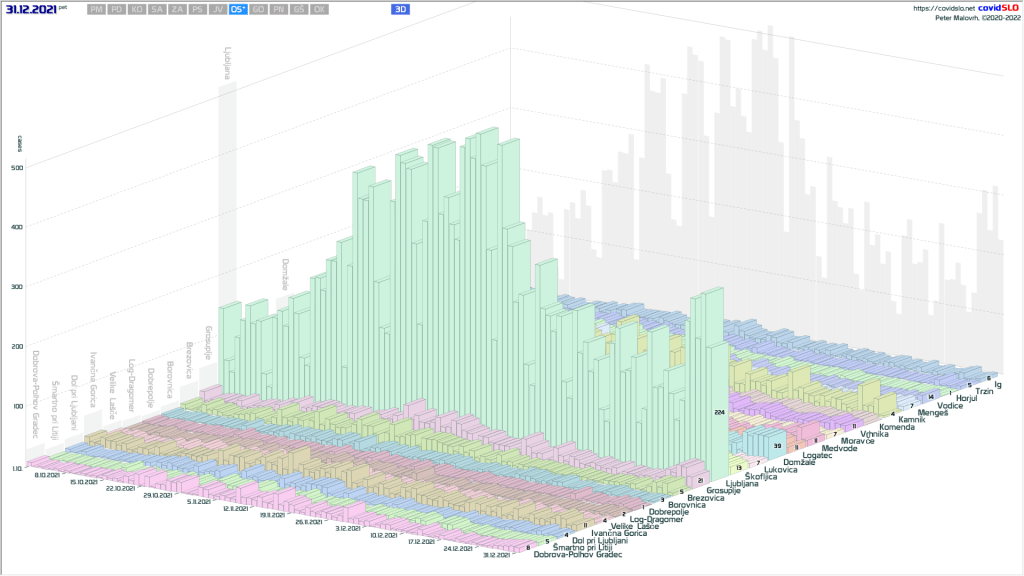Open the OK region tab
Screen dimensions: 1024x576
pos(319,9)
